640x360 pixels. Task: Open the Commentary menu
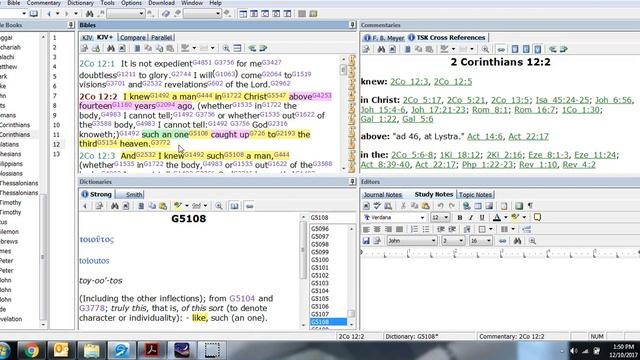coord(43,3)
